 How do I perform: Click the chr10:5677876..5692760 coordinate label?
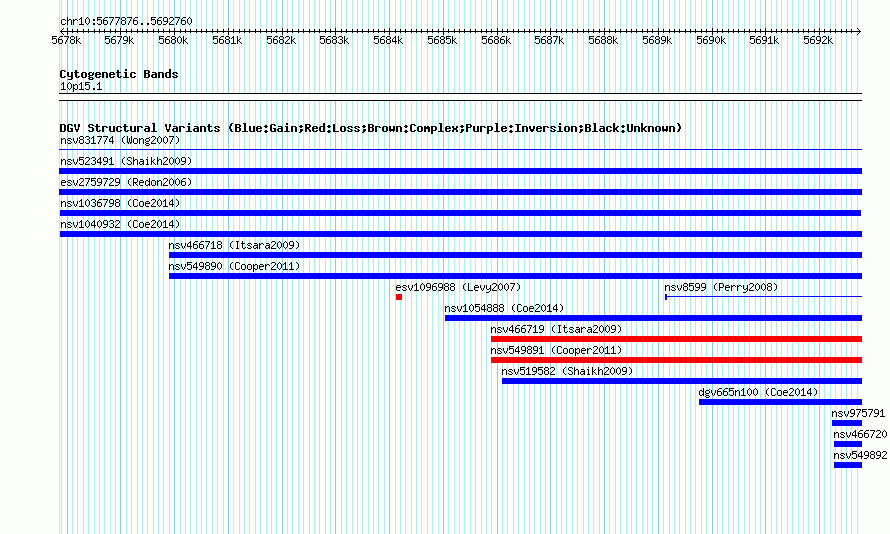(126, 22)
